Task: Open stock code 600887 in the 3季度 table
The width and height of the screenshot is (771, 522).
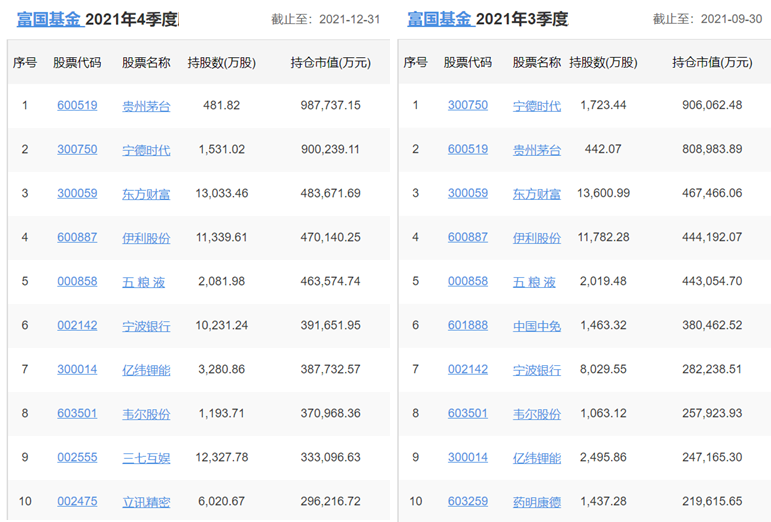Action: [x=468, y=237]
